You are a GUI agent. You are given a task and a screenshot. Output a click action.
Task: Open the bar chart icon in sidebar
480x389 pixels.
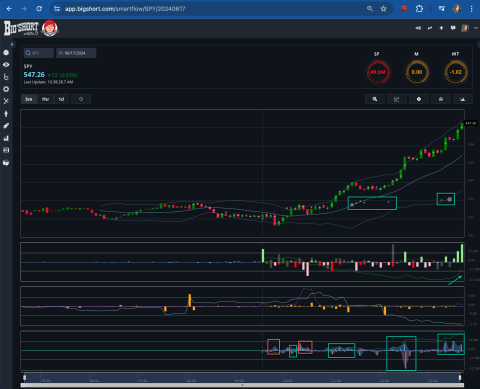[x=6, y=138]
